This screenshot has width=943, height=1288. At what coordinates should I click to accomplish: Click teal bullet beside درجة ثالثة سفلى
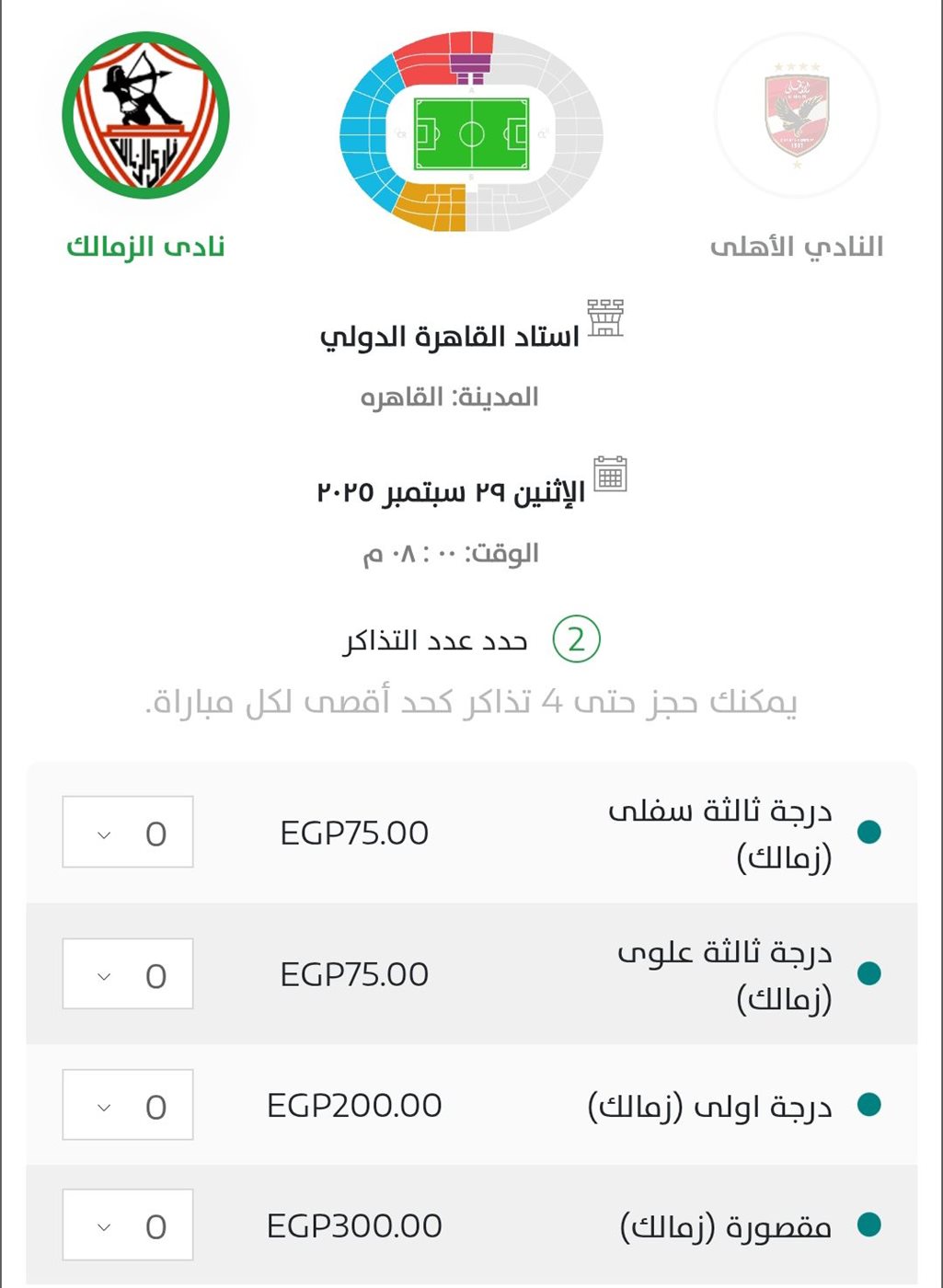[868, 832]
